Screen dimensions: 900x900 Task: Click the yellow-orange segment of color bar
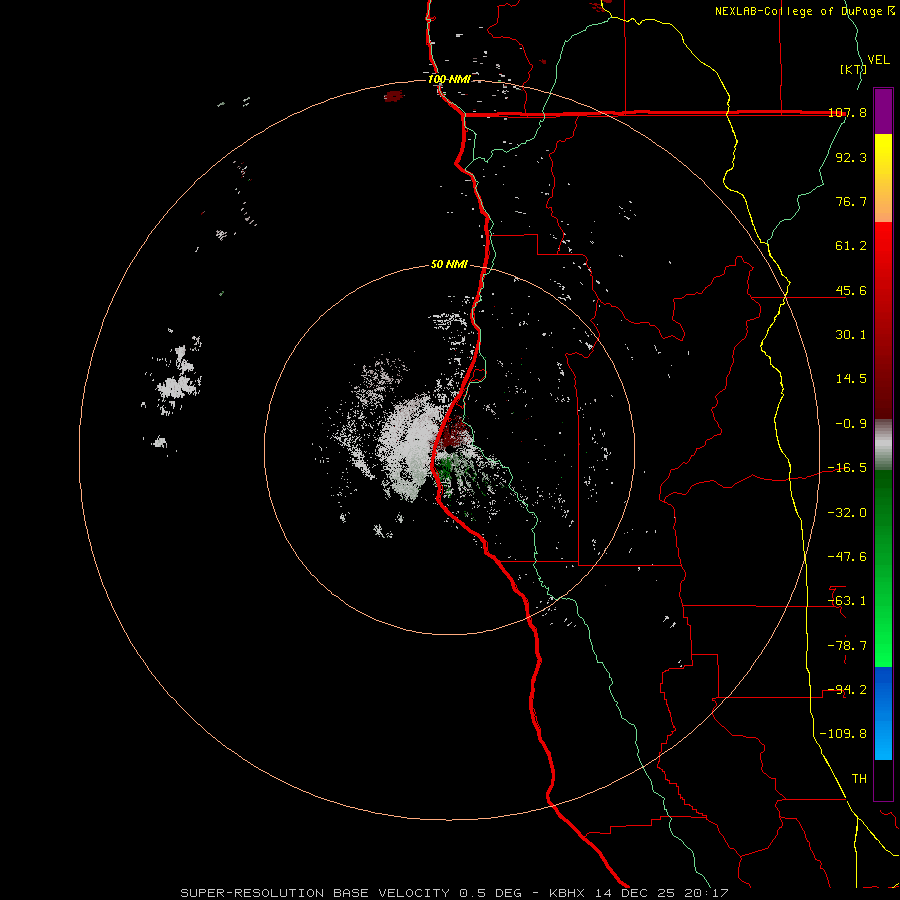point(883,178)
